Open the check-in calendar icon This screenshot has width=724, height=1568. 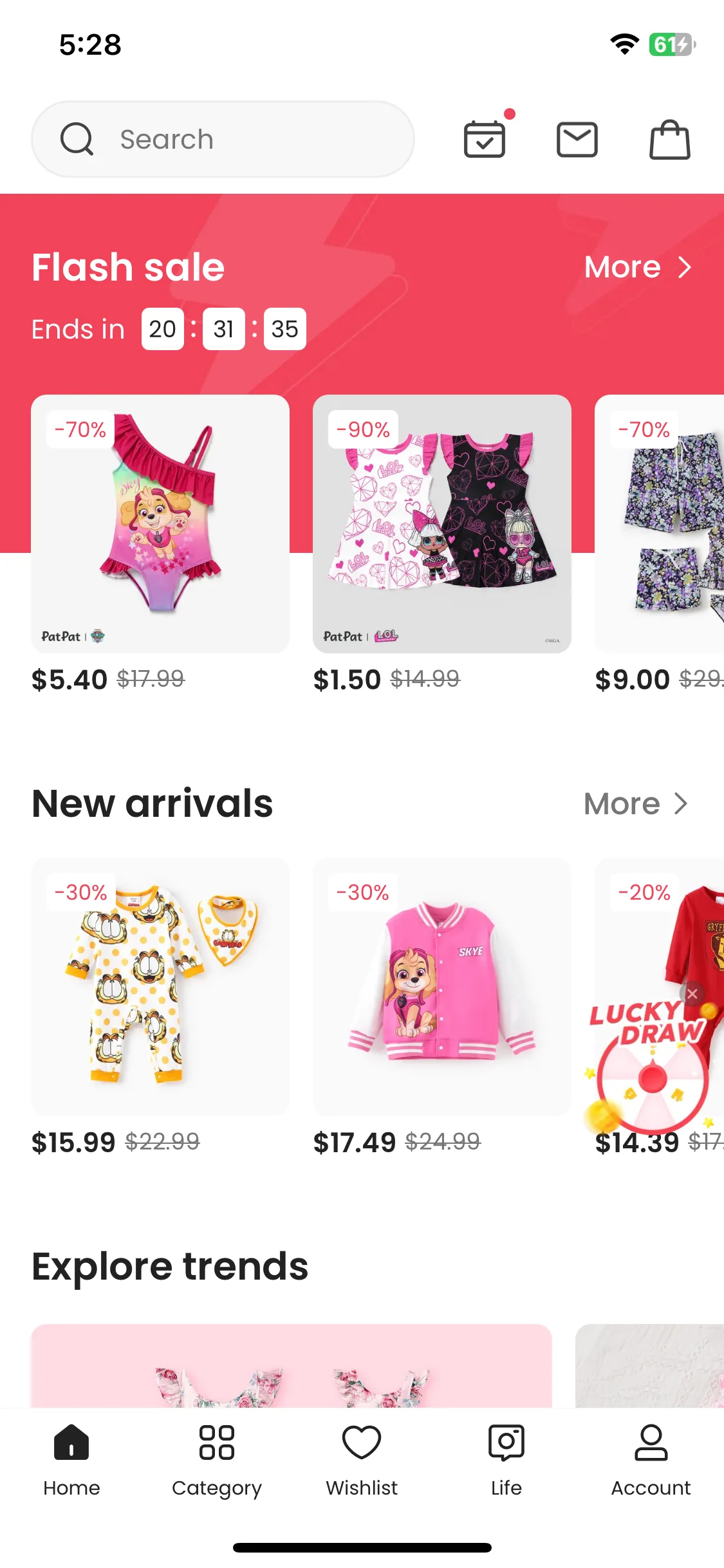[x=485, y=139]
